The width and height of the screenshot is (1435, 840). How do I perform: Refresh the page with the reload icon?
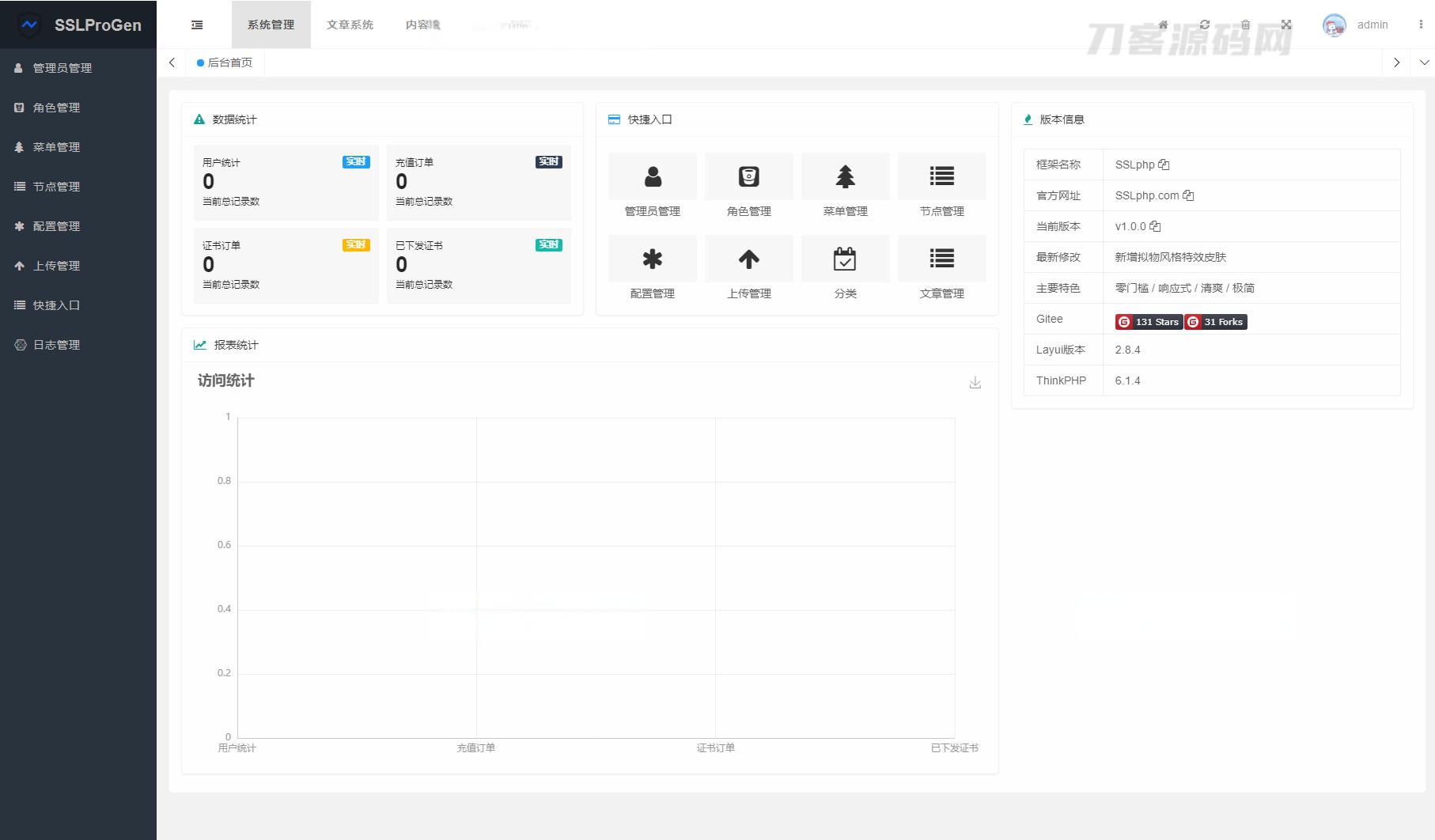coord(1204,25)
